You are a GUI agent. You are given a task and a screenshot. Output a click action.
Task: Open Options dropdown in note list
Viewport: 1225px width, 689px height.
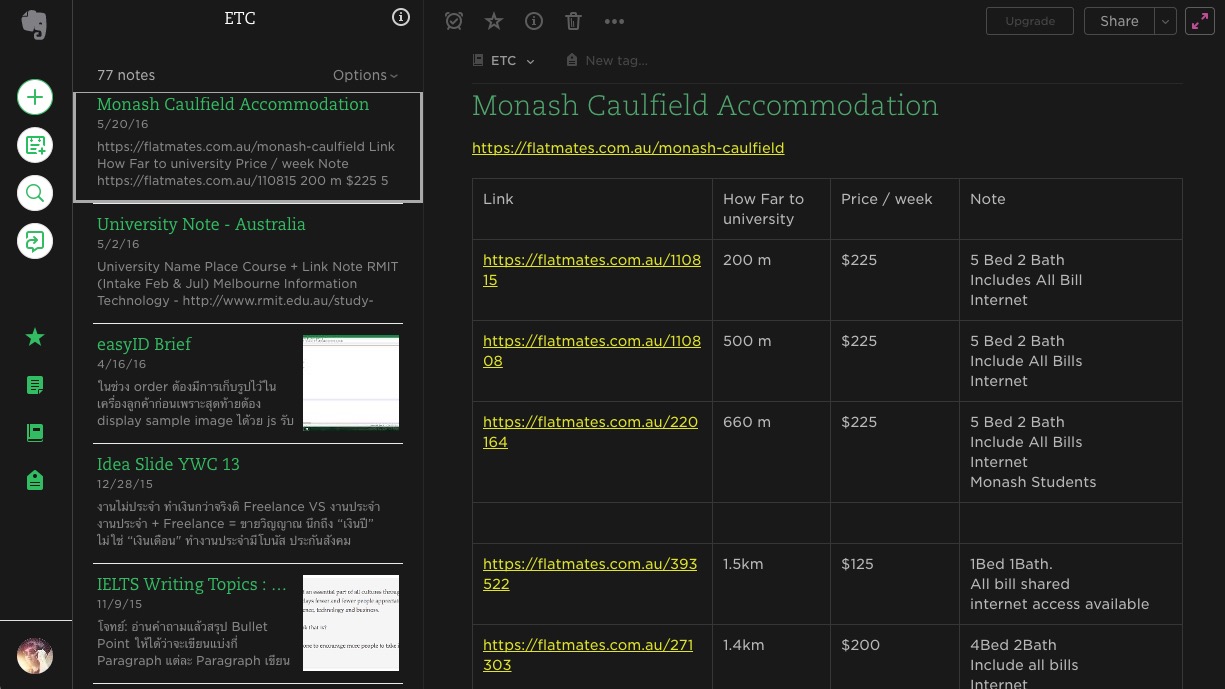[365, 75]
